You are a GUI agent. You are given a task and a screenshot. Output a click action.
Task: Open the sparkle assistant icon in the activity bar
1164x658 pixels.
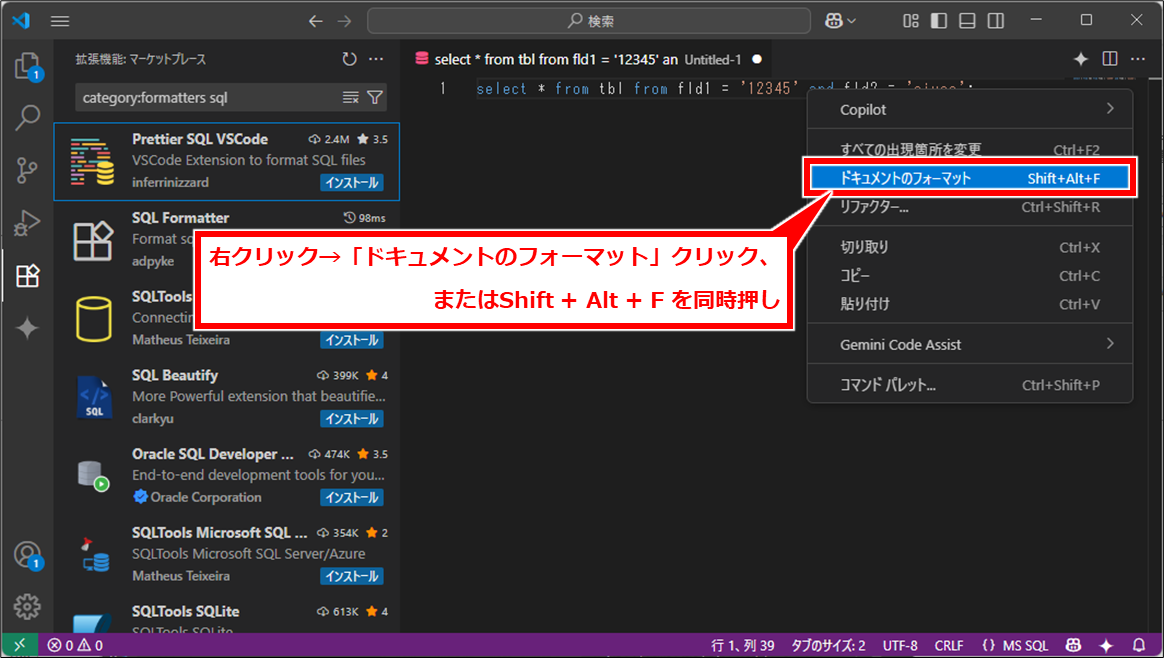coord(27,328)
